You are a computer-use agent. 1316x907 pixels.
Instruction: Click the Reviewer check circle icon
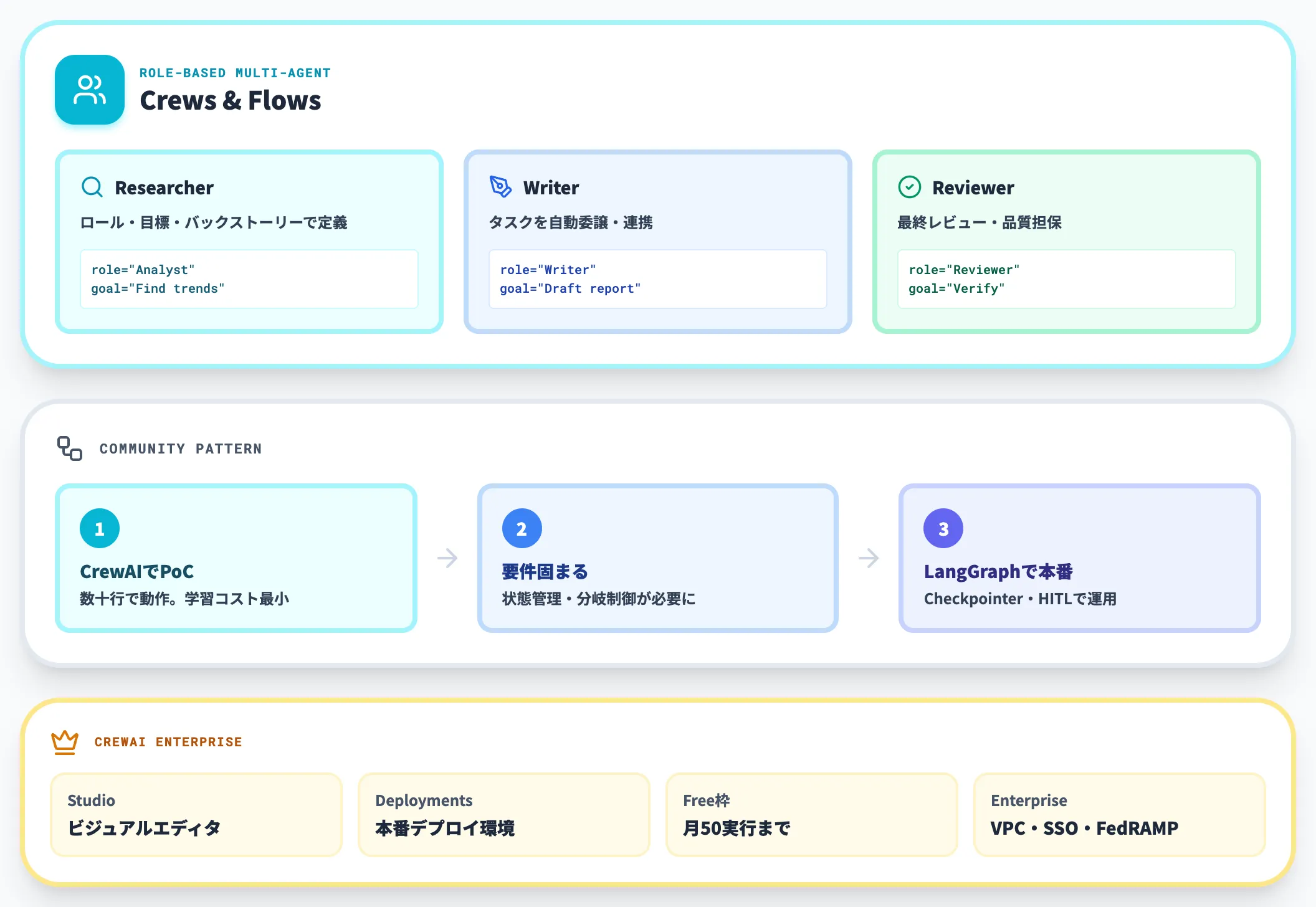[x=910, y=187]
